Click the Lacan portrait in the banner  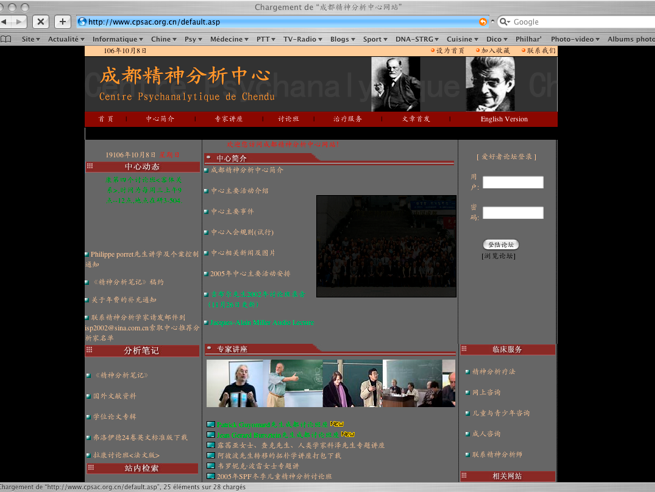490,84
